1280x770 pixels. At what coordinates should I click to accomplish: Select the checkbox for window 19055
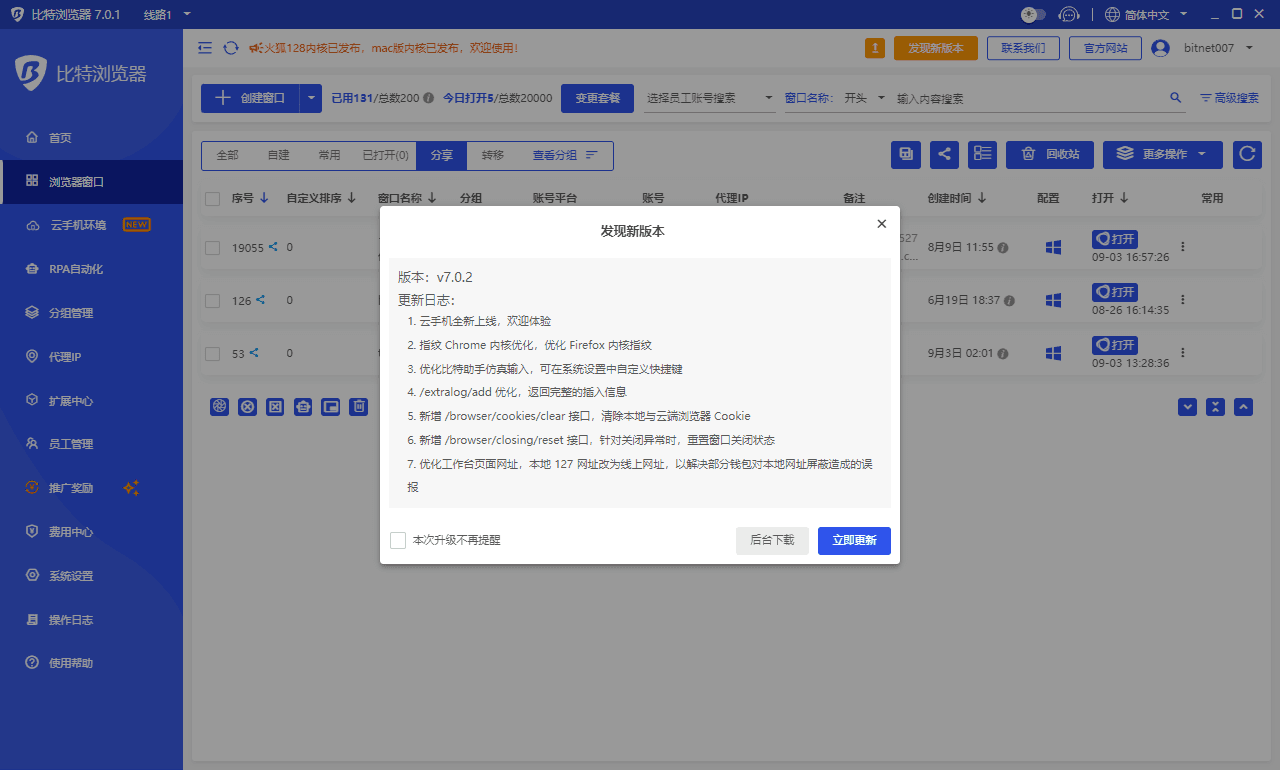click(x=212, y=247)
